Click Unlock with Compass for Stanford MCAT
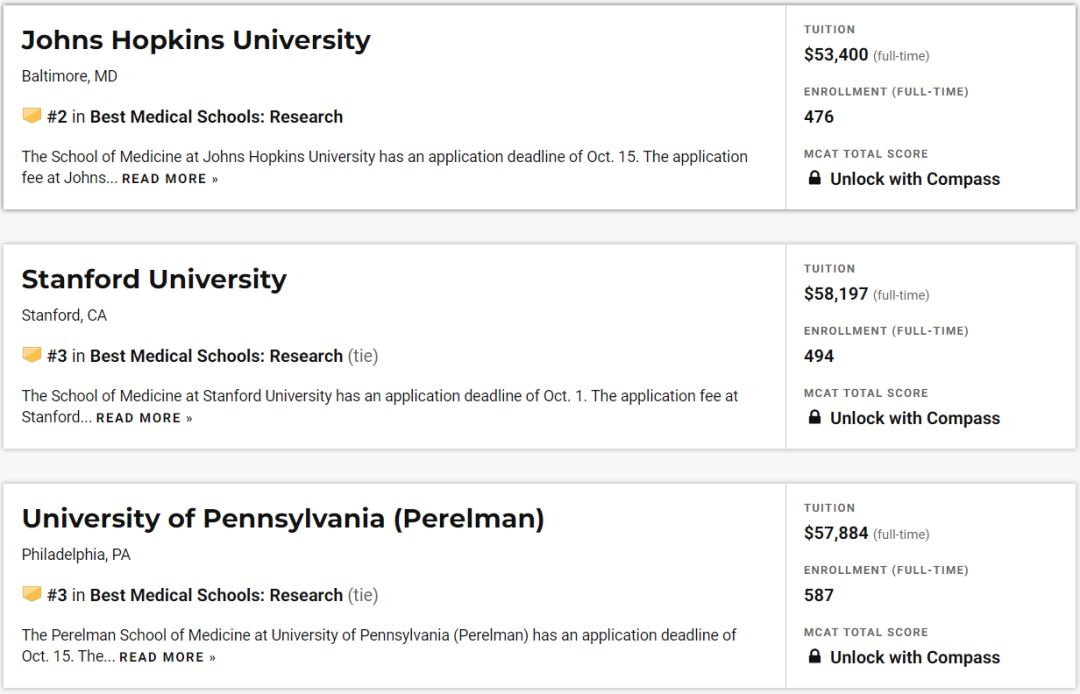 coord(914,418)
